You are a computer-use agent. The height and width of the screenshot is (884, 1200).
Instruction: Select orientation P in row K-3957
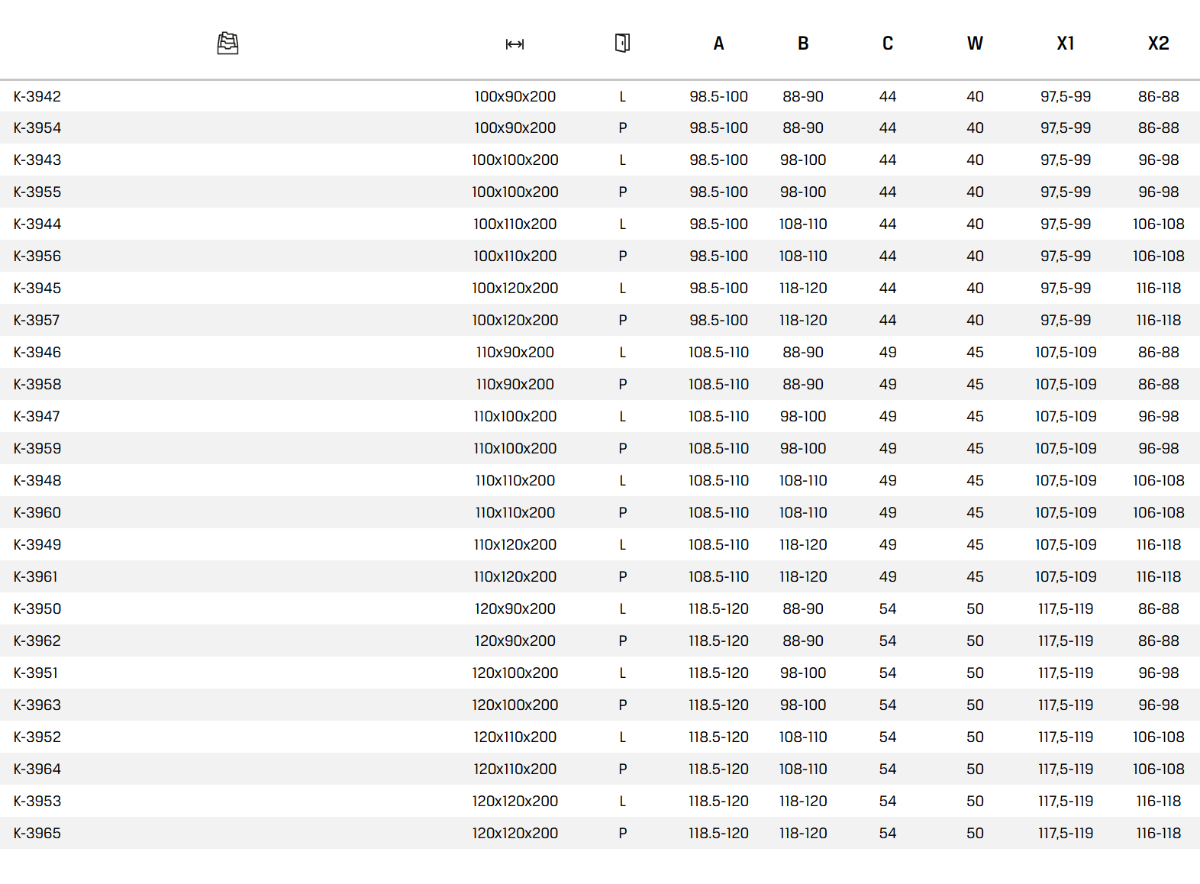pyautogui.click(x=622, y=320)
